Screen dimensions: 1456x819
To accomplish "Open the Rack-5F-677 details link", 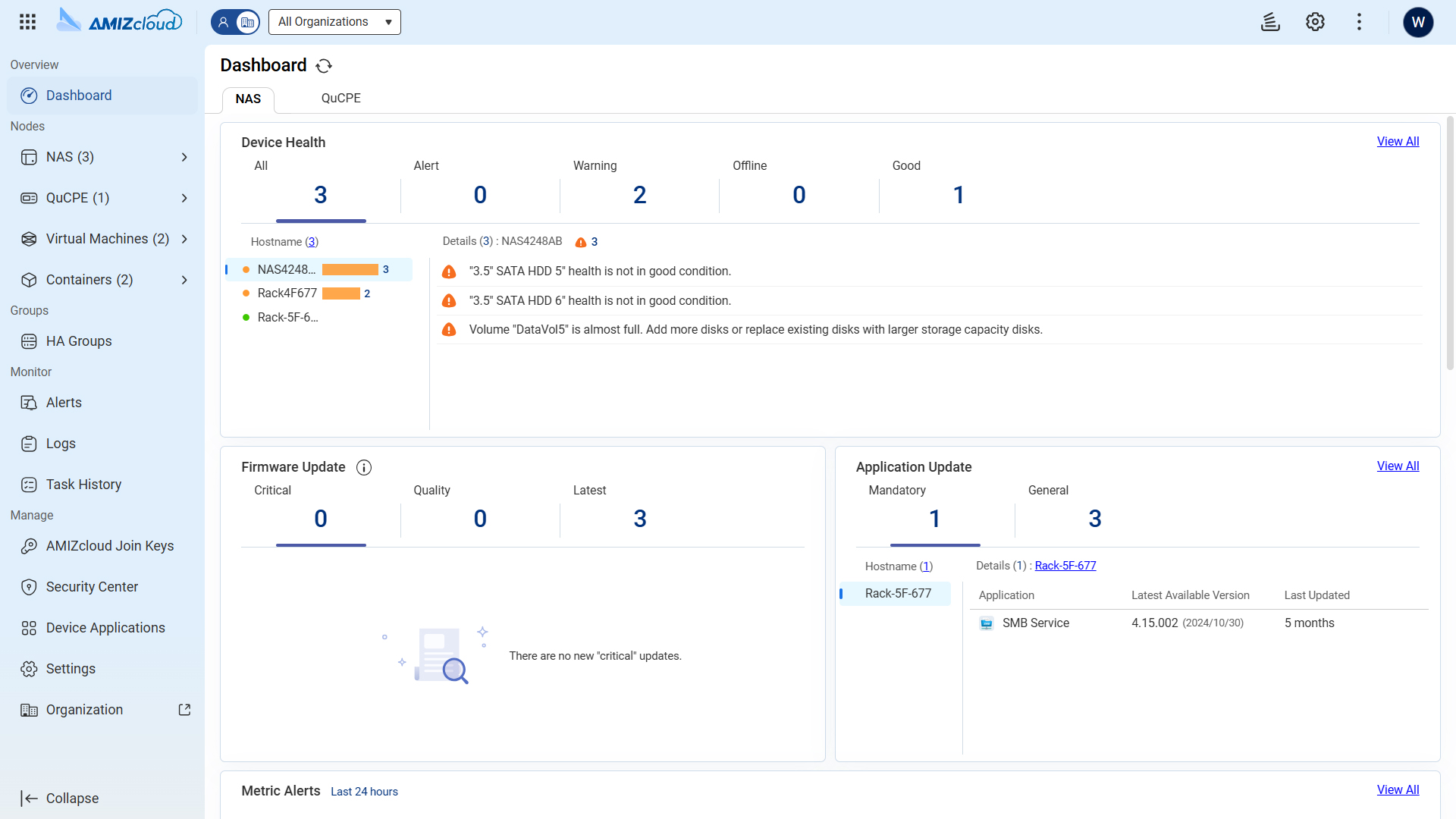I will pos(1065,566).
